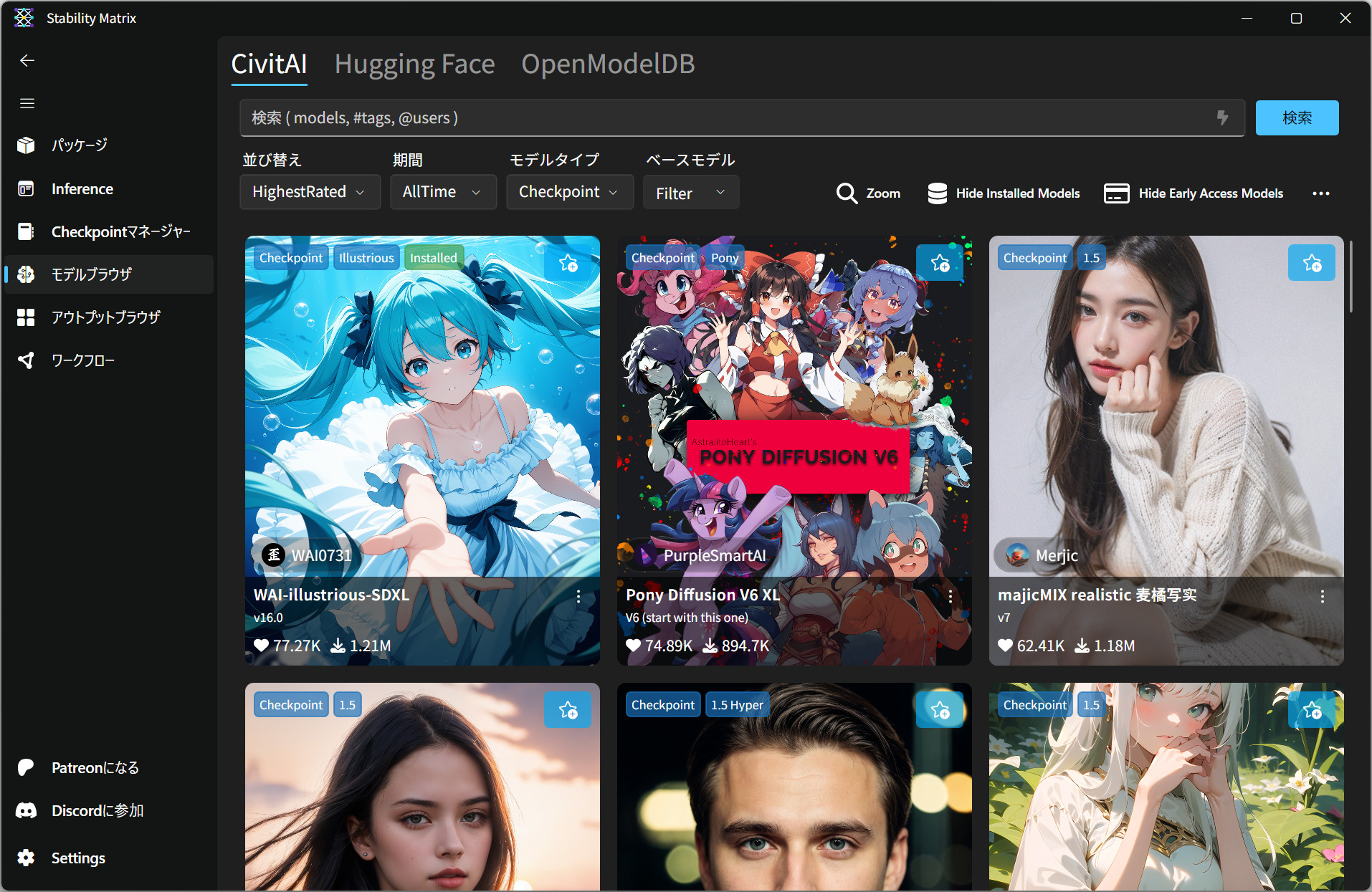Click the model search input field
Image resolution: width=1372 pixels, height=892 pixels.
point(724,118)
